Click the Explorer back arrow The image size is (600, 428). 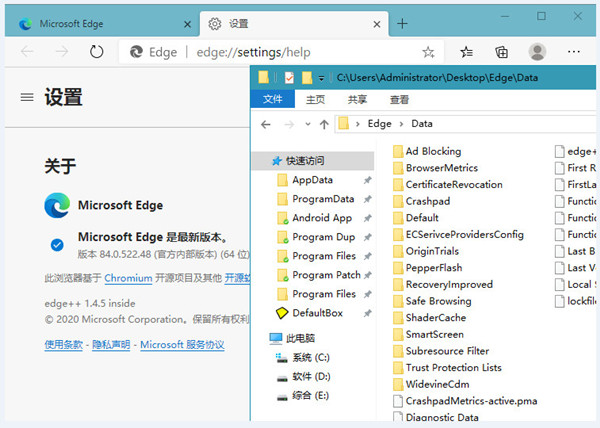point(265,124)
